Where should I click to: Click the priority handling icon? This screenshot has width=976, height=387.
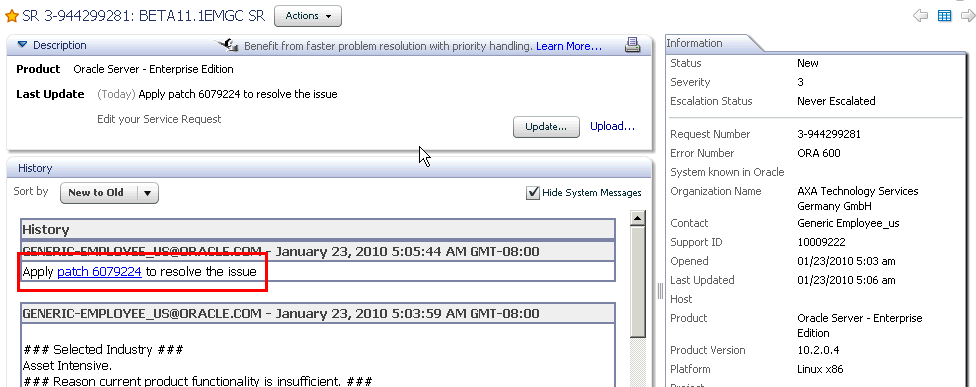pos(227,45)
